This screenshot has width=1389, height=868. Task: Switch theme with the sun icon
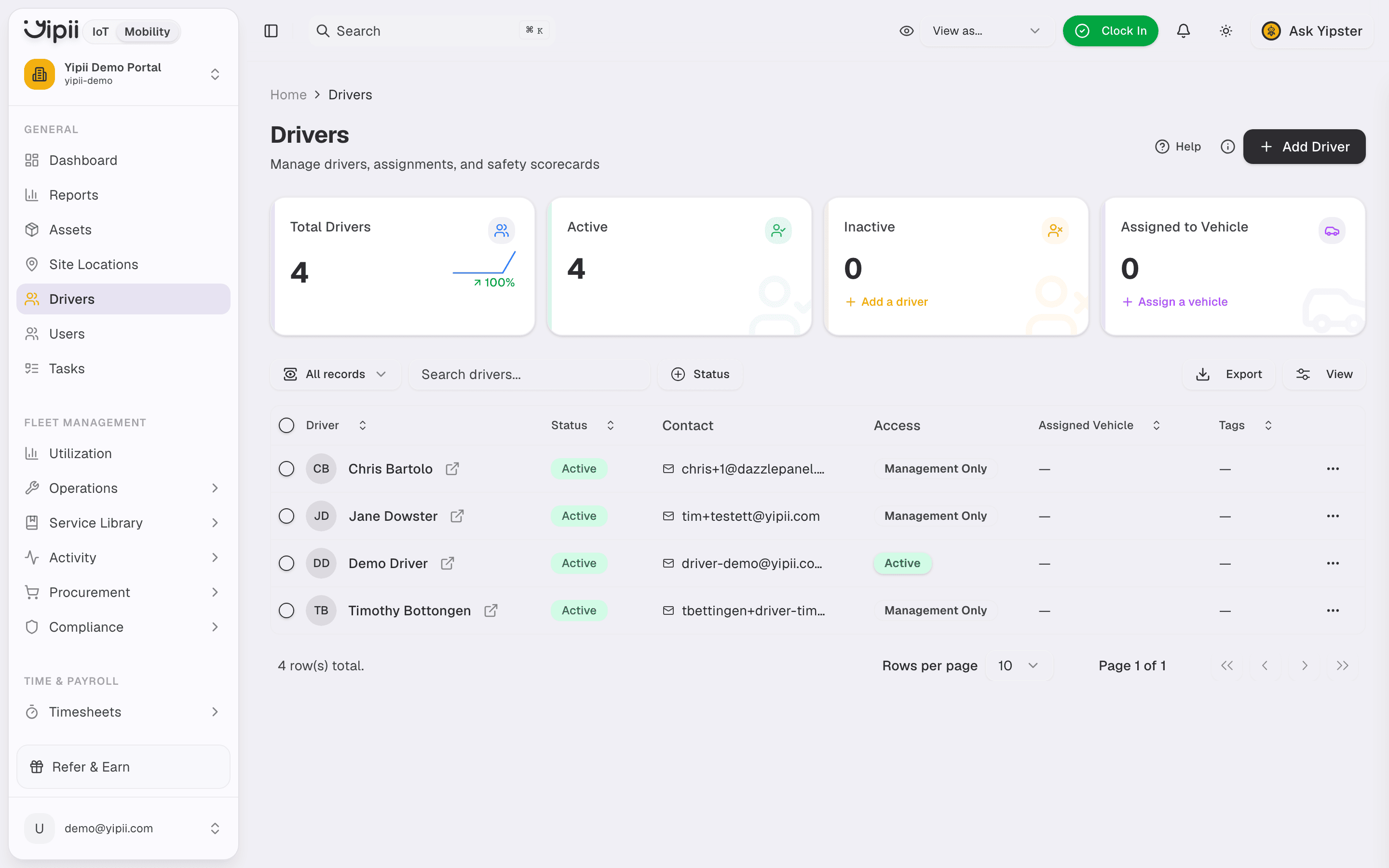click(x=1226, y=31)
